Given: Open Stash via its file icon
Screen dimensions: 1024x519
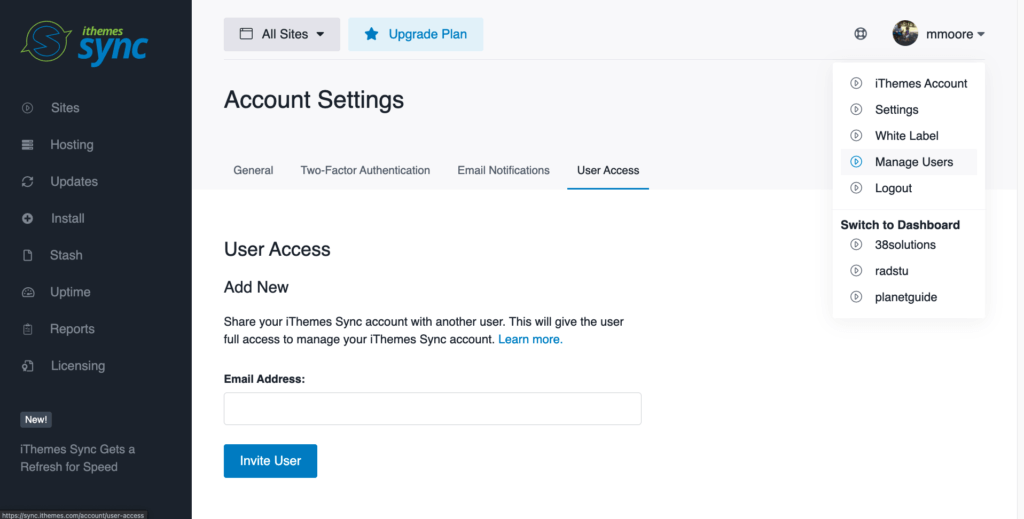Looking at the screenshot, I should point(28,256).
